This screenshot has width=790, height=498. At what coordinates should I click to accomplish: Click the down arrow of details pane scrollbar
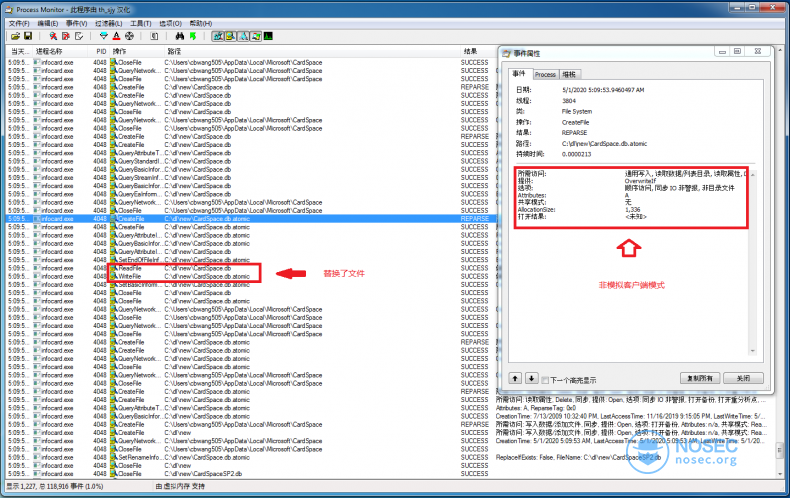(x=753, y=351)
